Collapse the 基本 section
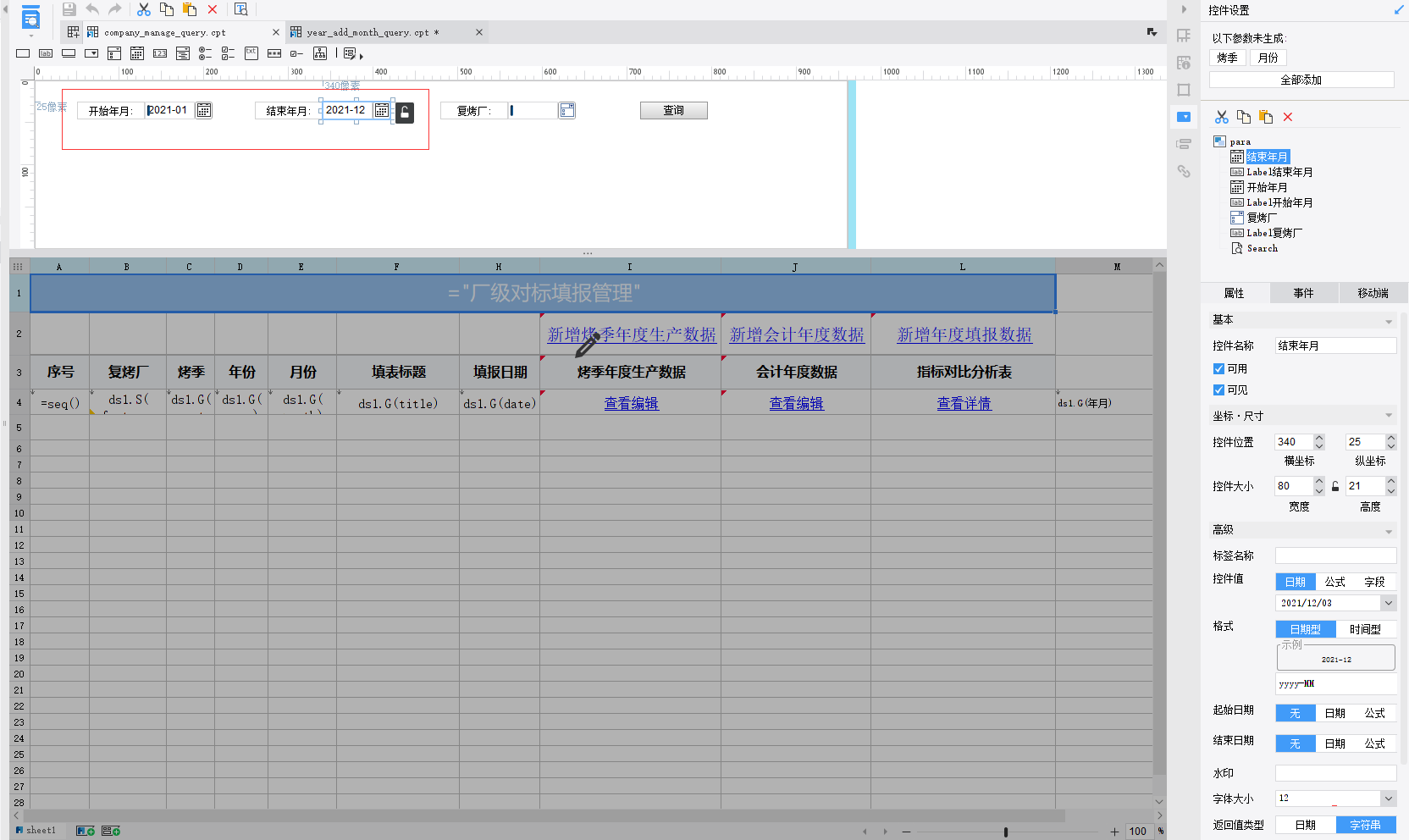Screen dimensions: 1409x840 (x=1389, y=322)
